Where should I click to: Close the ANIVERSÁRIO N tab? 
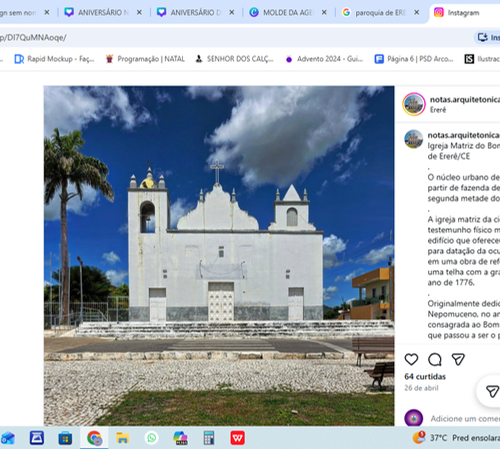click(x=139, y=12)
